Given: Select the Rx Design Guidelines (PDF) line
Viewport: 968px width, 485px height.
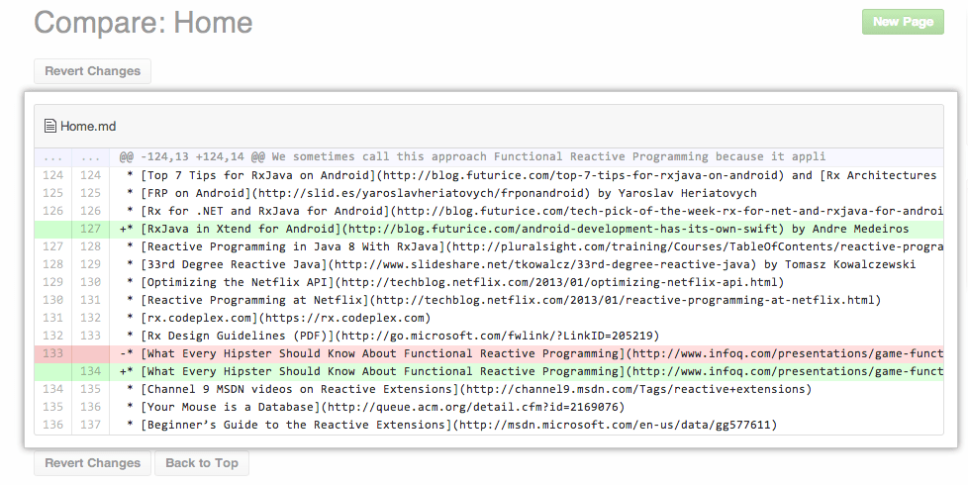Looking at the screenshot, I should click(x=489, y=336).
